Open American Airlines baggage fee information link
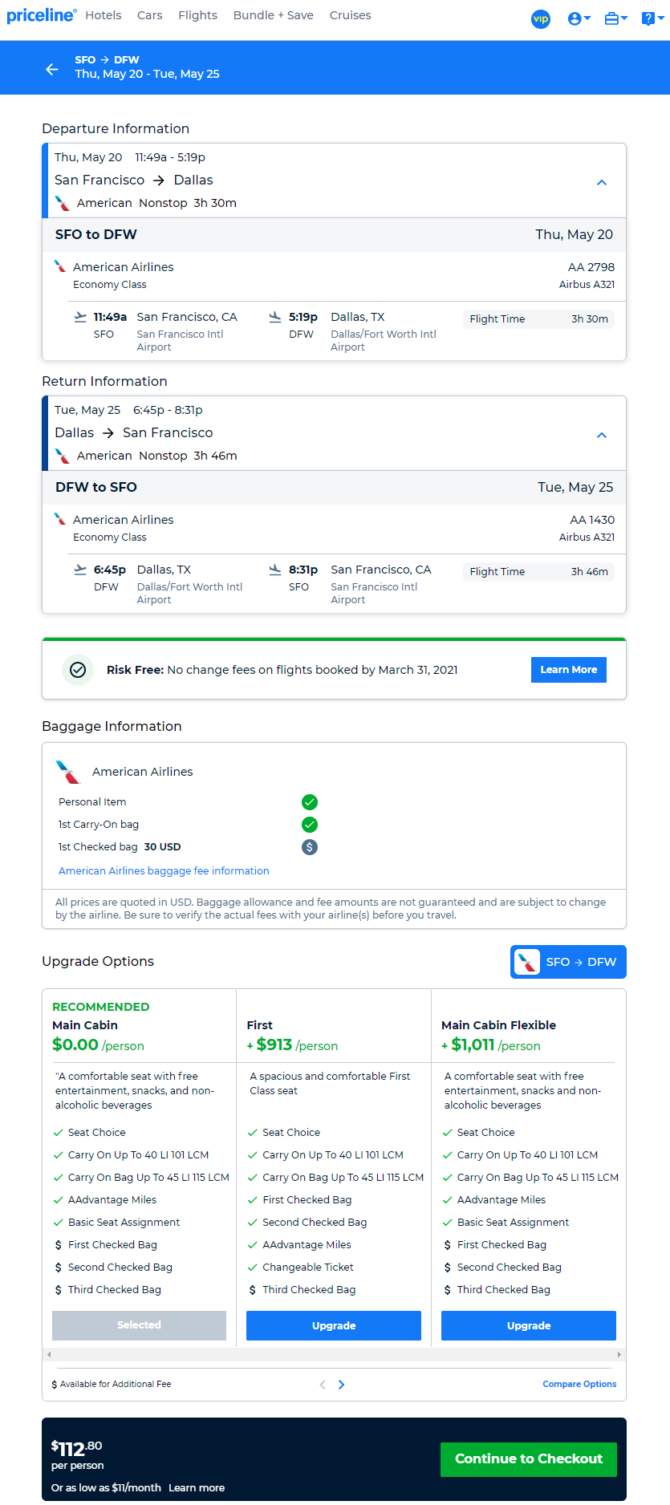Viewport: 670px width, 1505px height. (164, 871)
